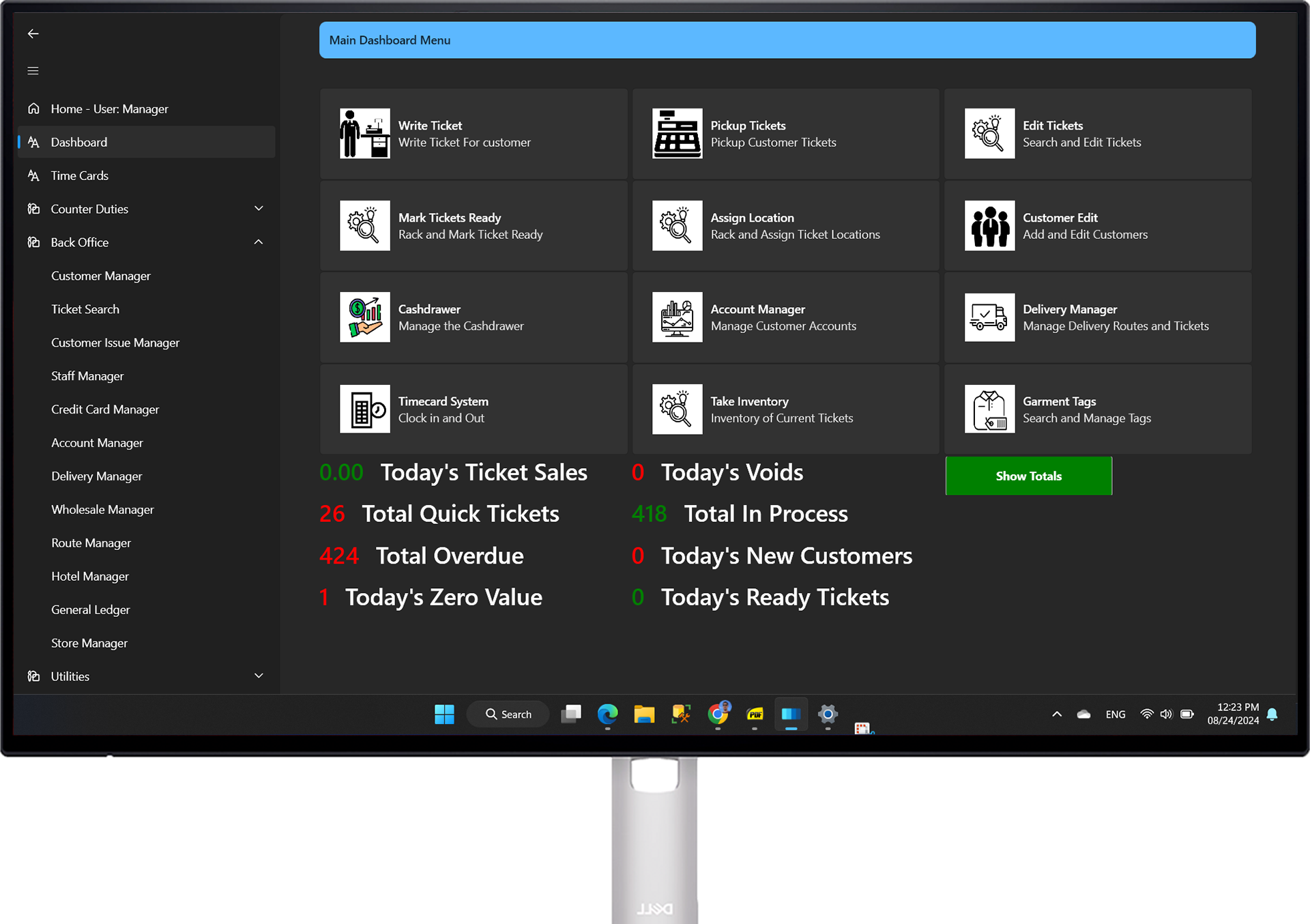Open Store Manager
The width and height of the screenshot is (1310, 924).
click(89, 644)
